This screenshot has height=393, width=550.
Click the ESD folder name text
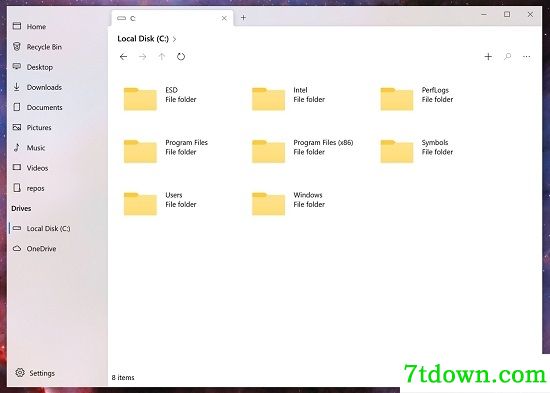click(172, 90)
